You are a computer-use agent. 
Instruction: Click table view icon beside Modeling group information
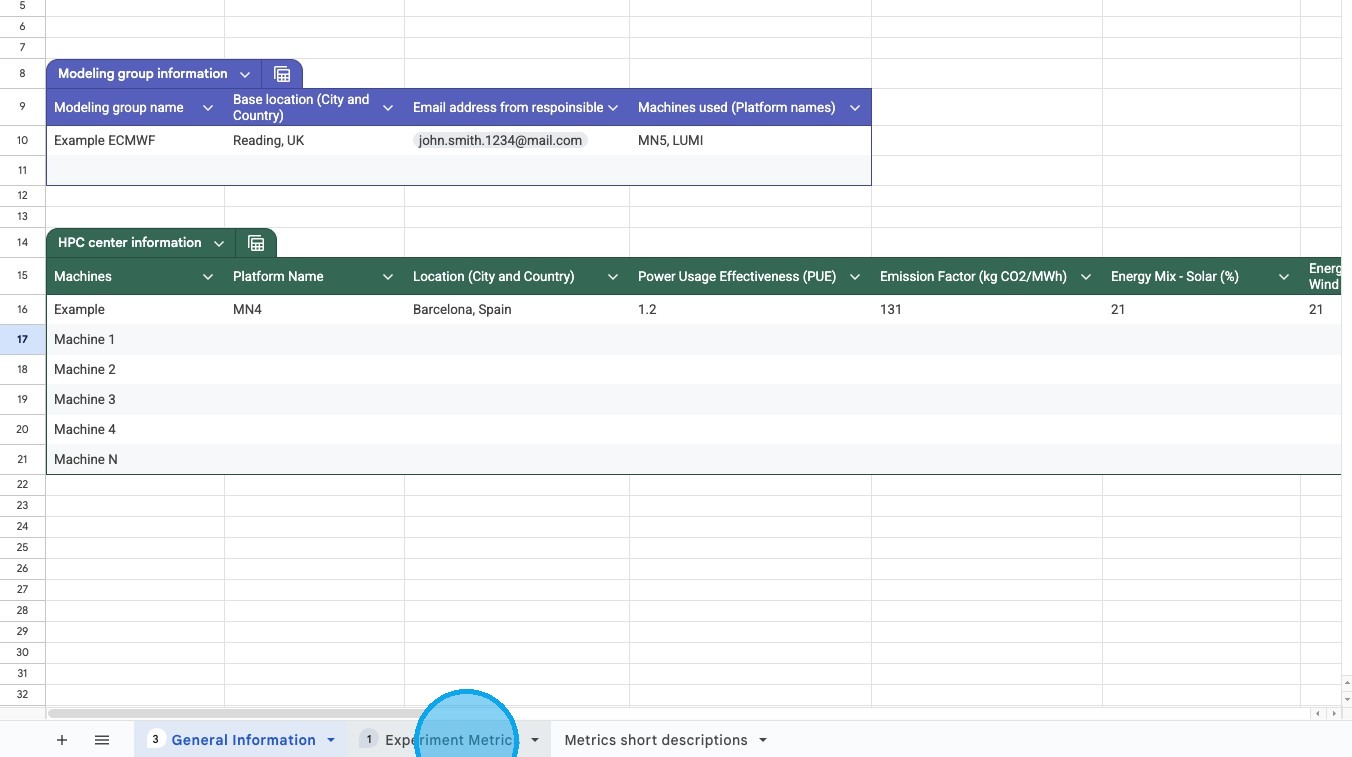282,74
